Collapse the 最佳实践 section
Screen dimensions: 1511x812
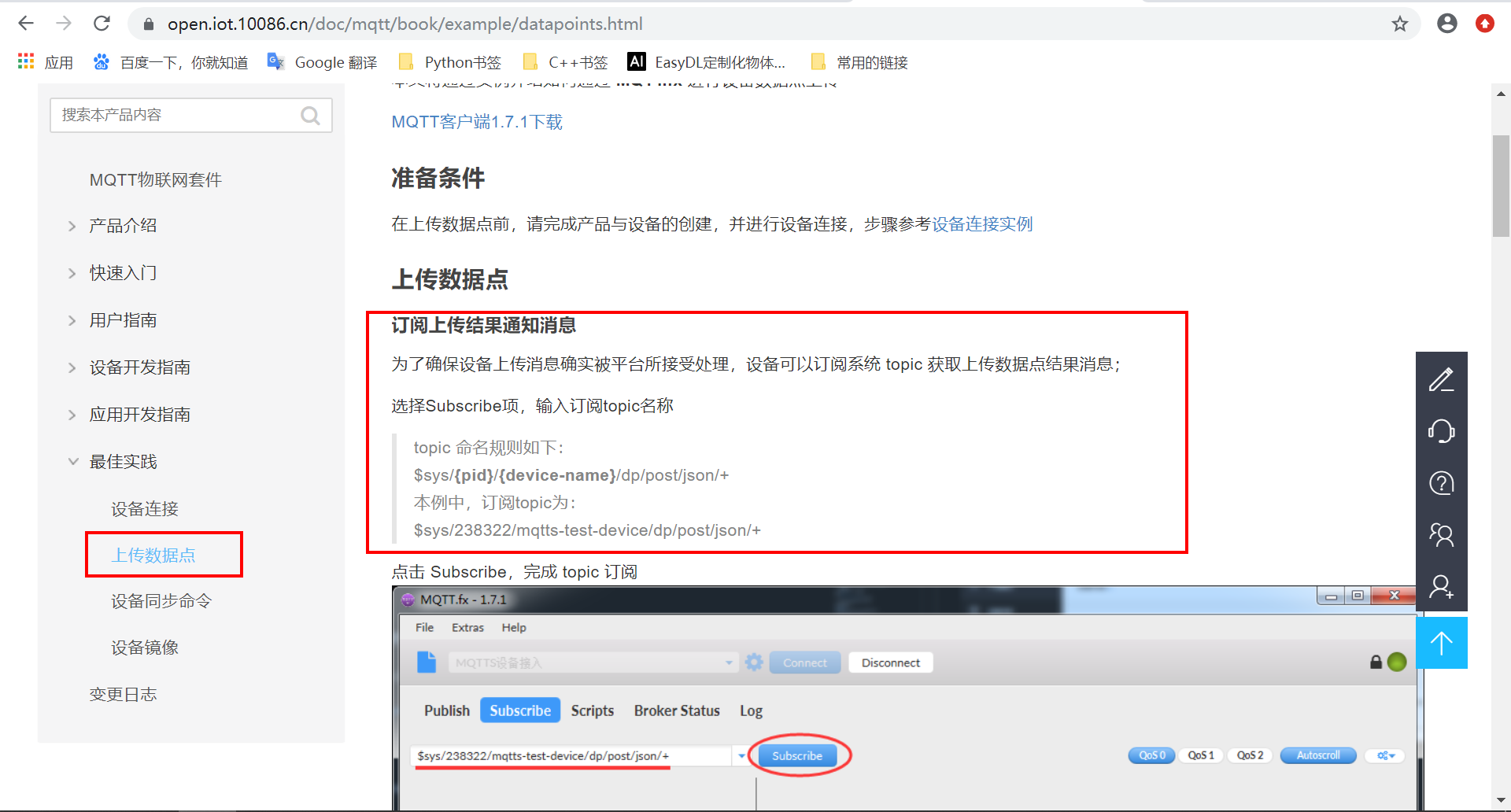[123, 462]
